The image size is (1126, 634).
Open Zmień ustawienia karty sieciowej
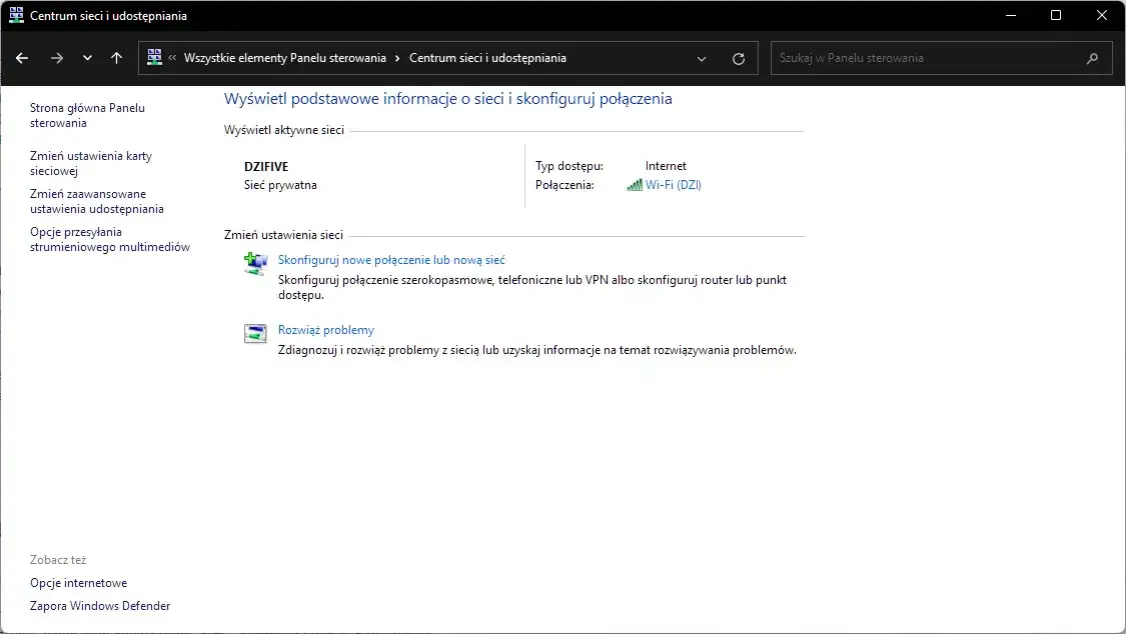tap(91, 163)
